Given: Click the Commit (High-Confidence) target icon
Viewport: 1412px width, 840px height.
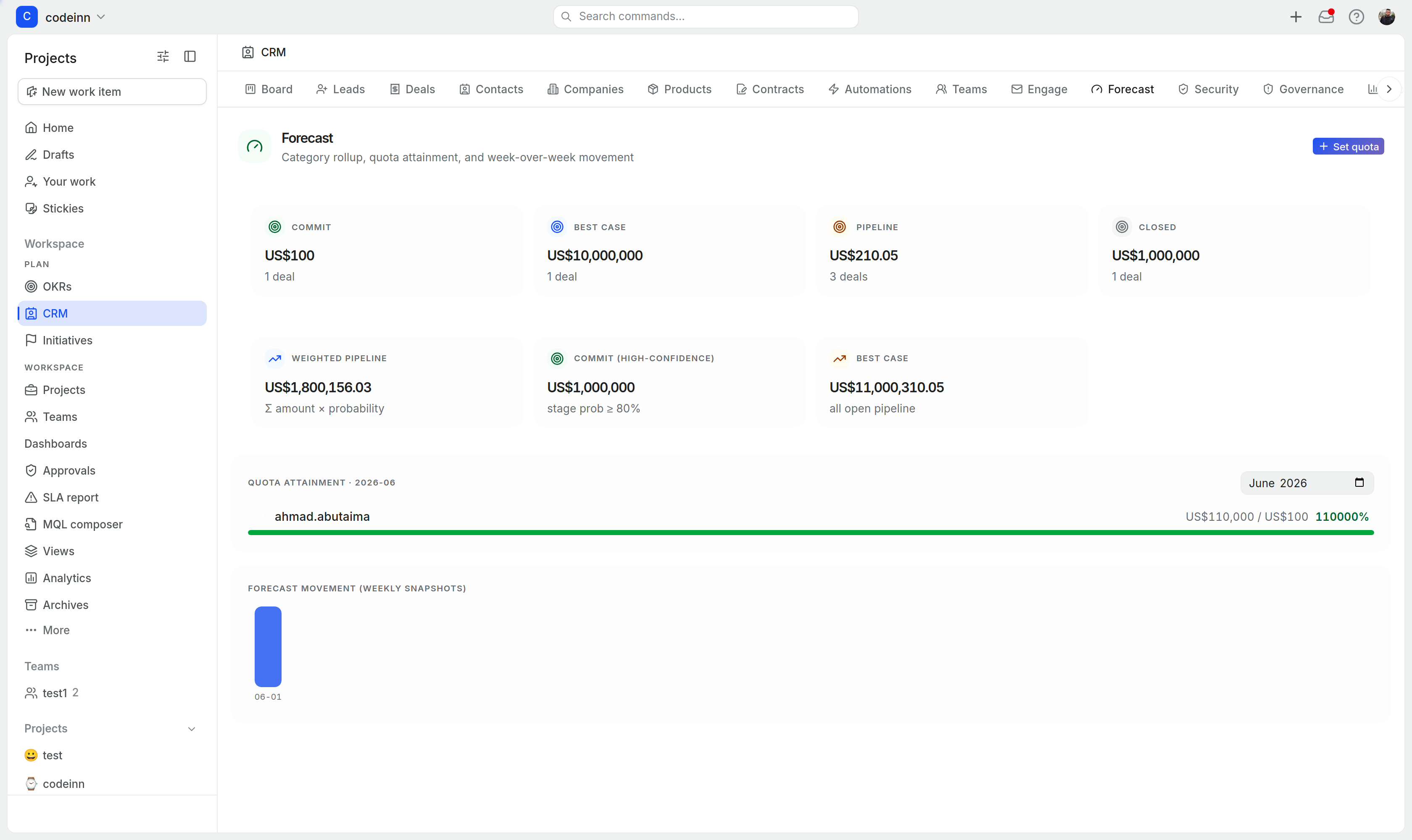Looking at the screenshot, I should pyautogui.click(x=557, y=358).
